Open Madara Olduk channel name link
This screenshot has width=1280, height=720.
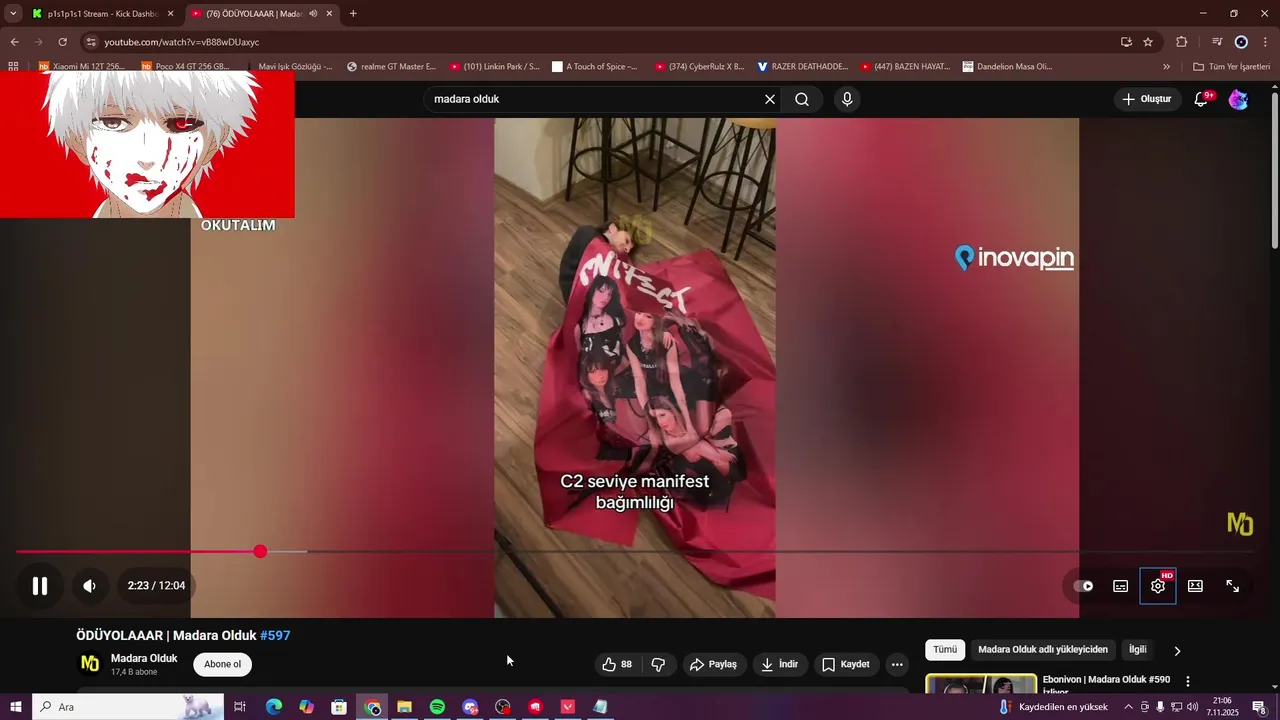(144, 658)
